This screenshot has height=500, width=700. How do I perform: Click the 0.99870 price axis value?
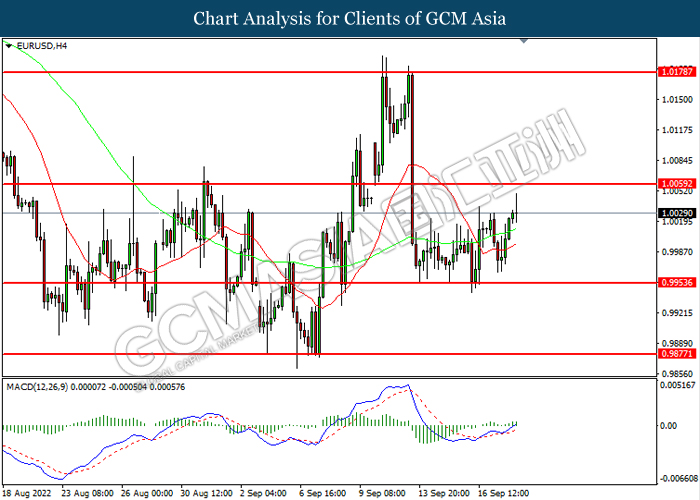pyautogui.click(x=678, y=252)
